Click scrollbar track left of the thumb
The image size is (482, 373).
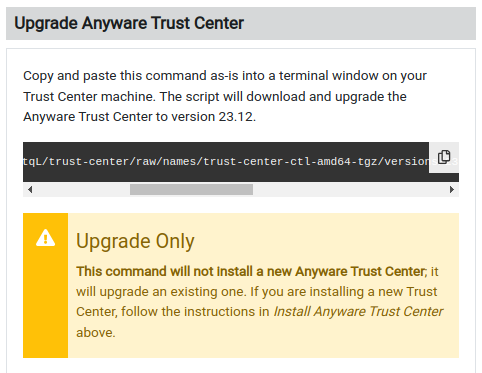pyautogui.click(x=83, y=190)
